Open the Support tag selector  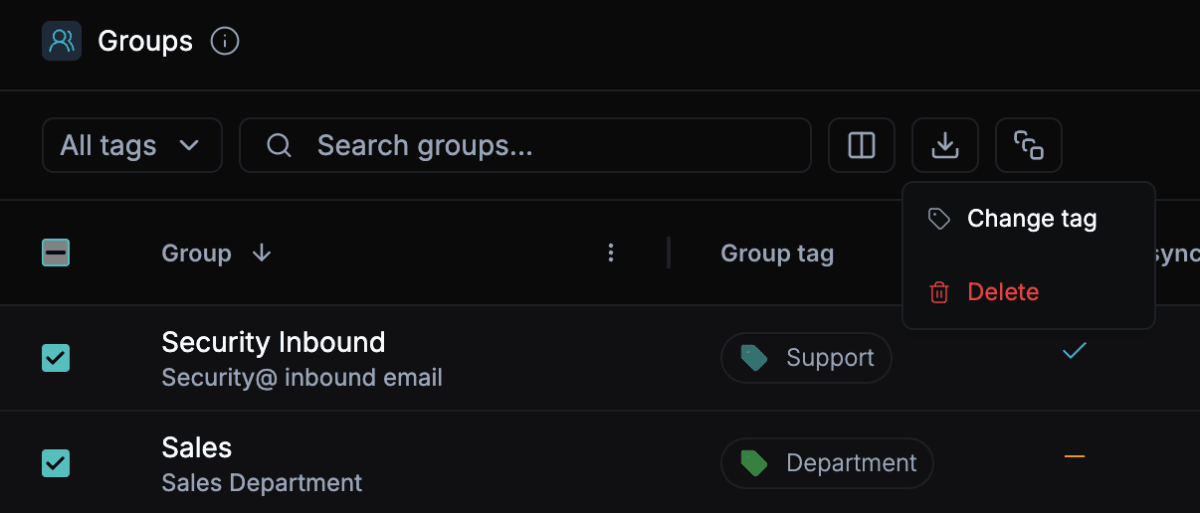806,358
